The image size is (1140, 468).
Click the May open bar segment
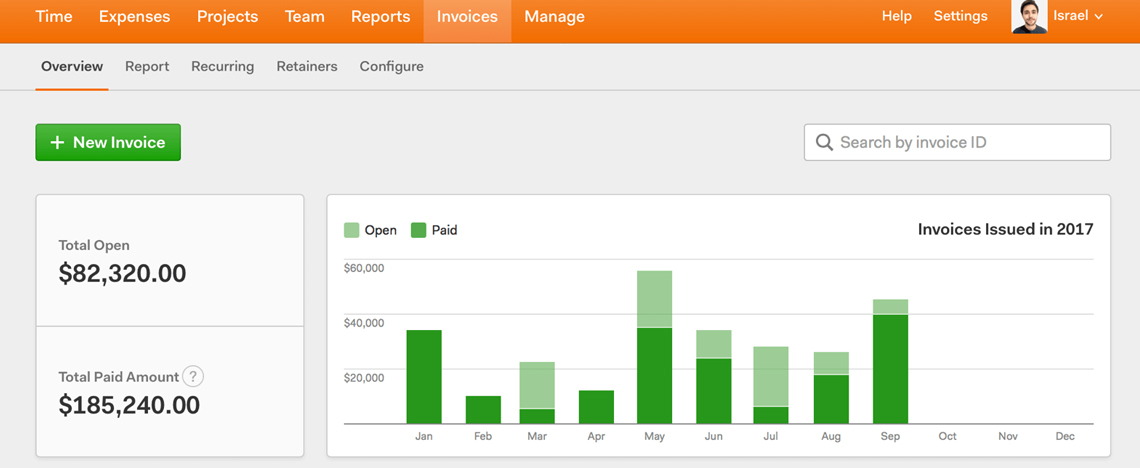[x=654, y=299]
